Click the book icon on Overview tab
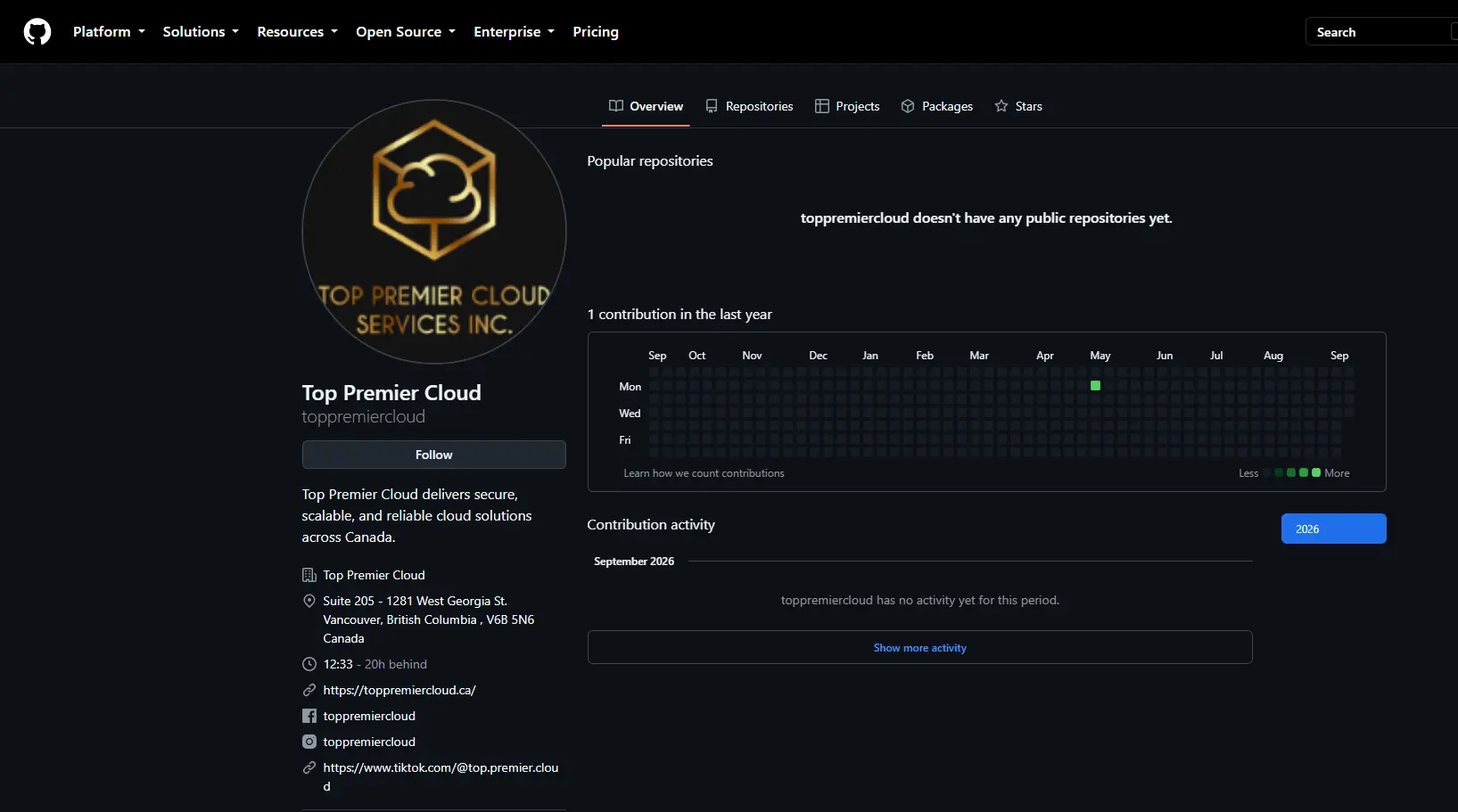 616,106
